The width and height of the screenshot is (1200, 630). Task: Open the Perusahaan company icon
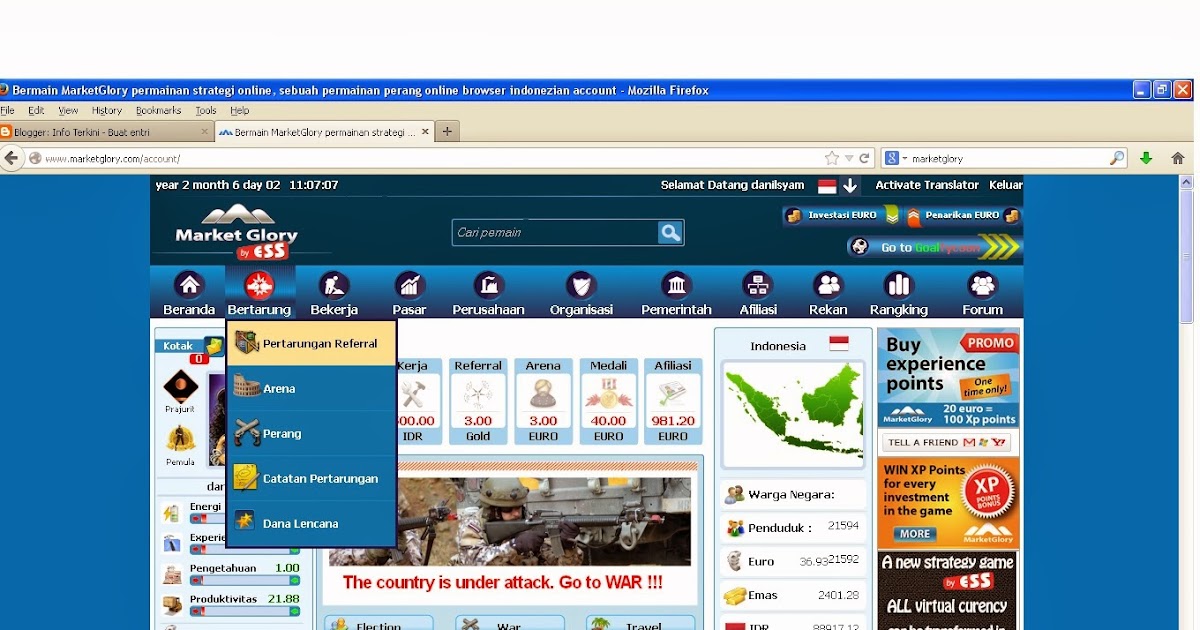pos(489,285)
